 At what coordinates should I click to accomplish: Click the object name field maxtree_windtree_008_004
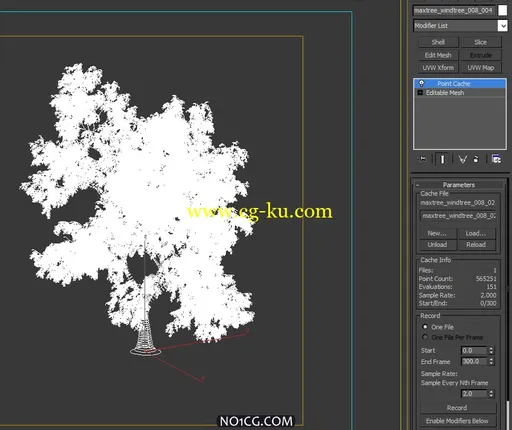tap(454, 10)
